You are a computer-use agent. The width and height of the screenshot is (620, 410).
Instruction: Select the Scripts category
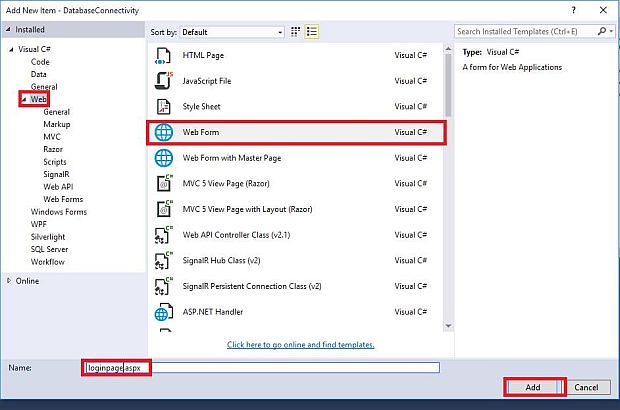coord(55,162)
